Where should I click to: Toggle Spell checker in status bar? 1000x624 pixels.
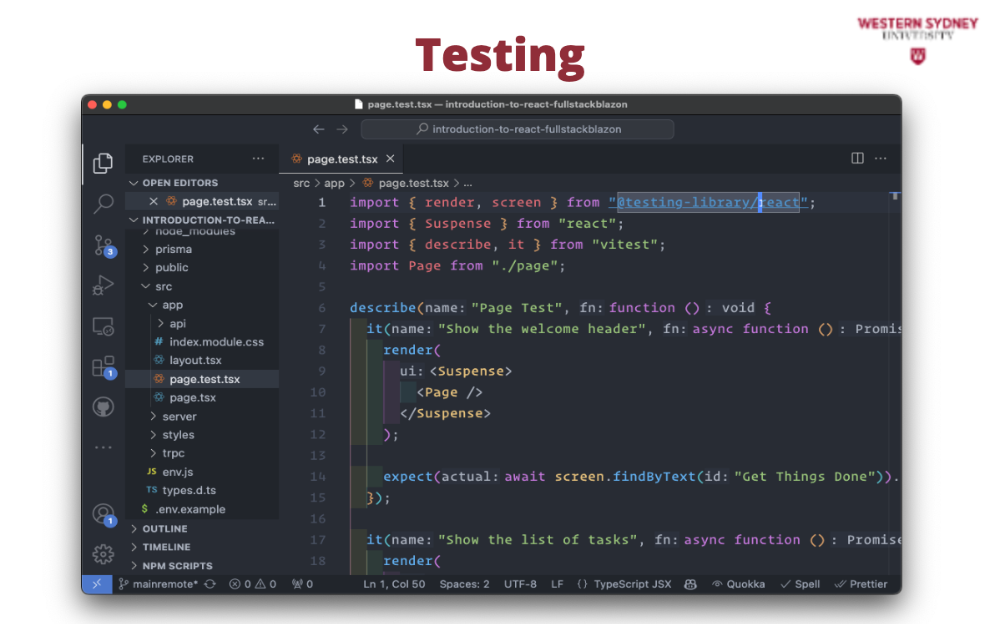[x=801, y=584]
